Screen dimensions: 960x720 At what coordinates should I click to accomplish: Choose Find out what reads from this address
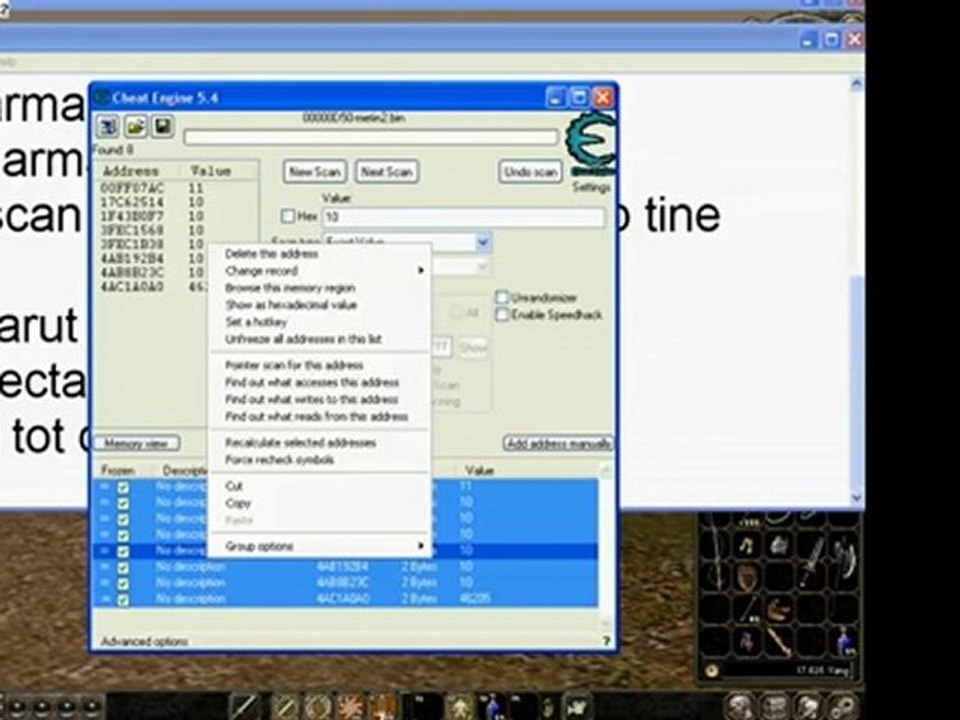pos(317,416)
